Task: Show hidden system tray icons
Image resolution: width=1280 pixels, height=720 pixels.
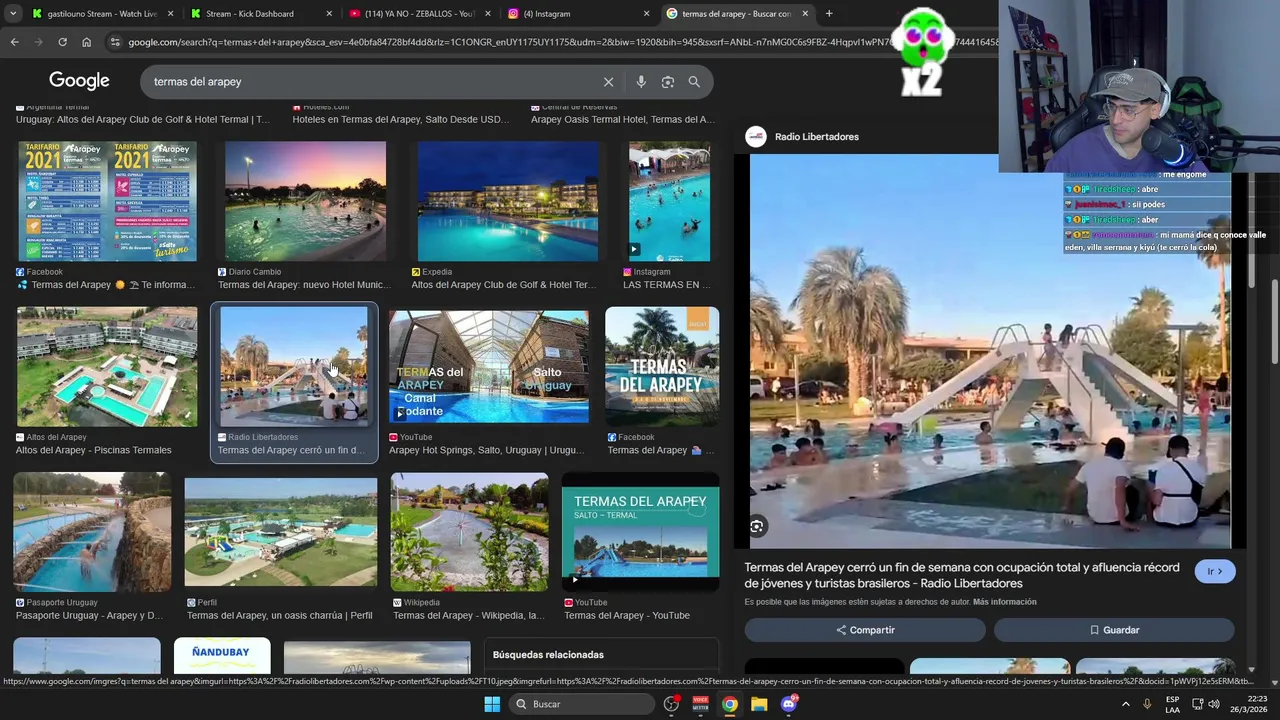Action: [1126, 704]
